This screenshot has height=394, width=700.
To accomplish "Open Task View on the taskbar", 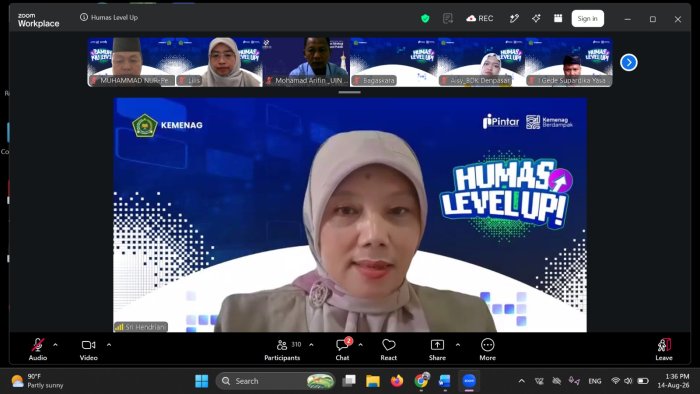I will pos(349,381).
